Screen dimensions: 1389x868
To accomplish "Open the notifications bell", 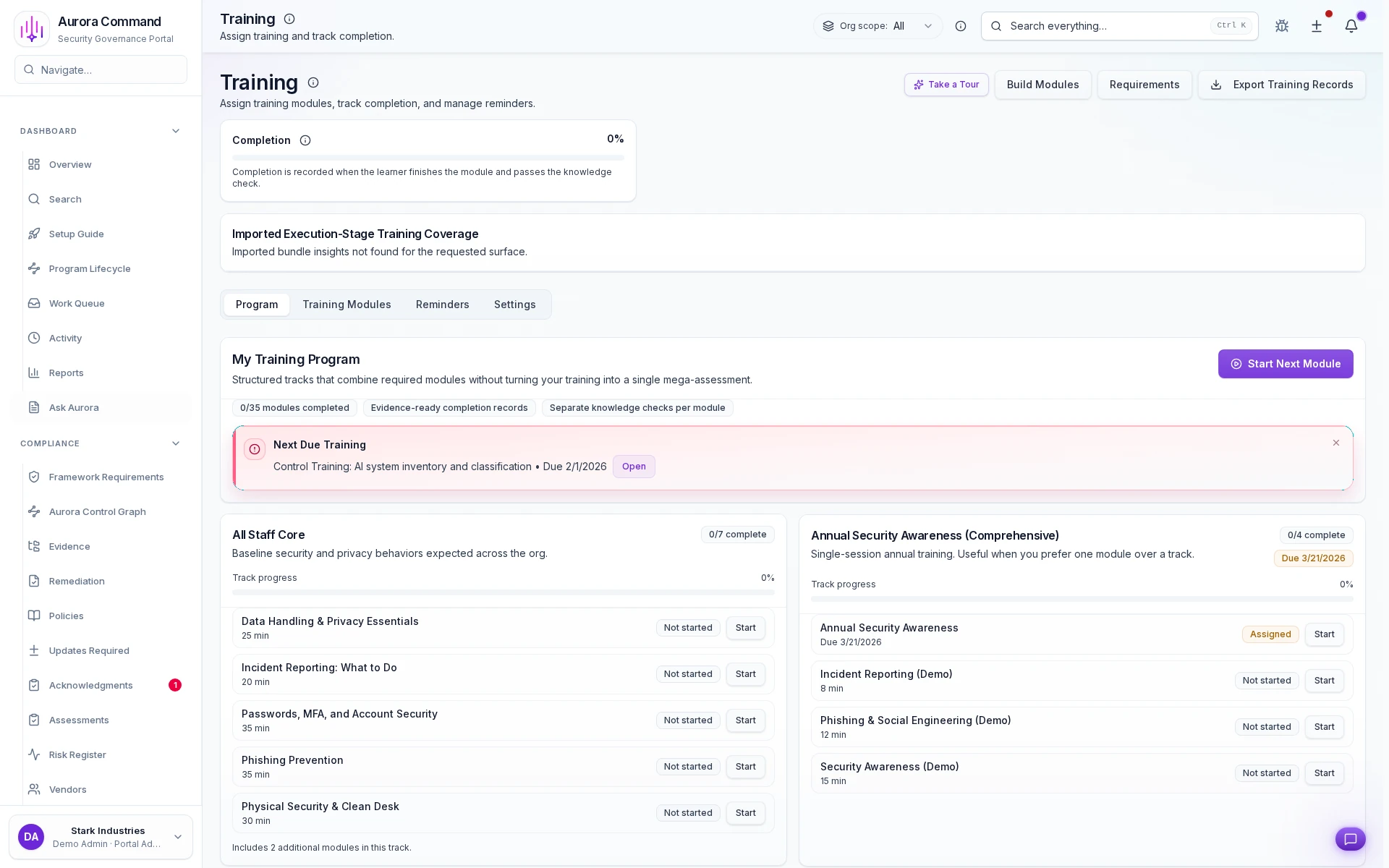I will [x=1351, y=26].
